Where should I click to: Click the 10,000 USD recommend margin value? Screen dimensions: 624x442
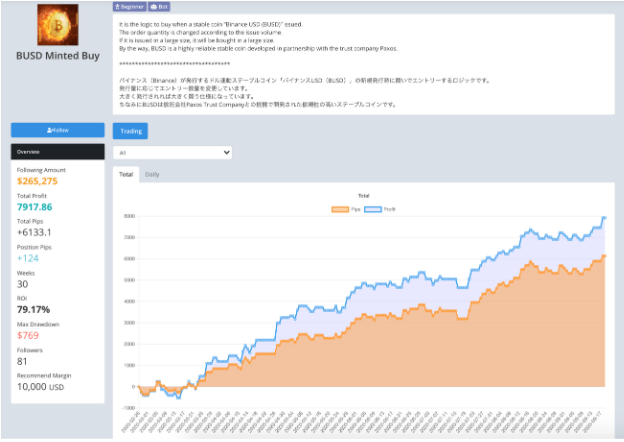[x=40, y=387]
